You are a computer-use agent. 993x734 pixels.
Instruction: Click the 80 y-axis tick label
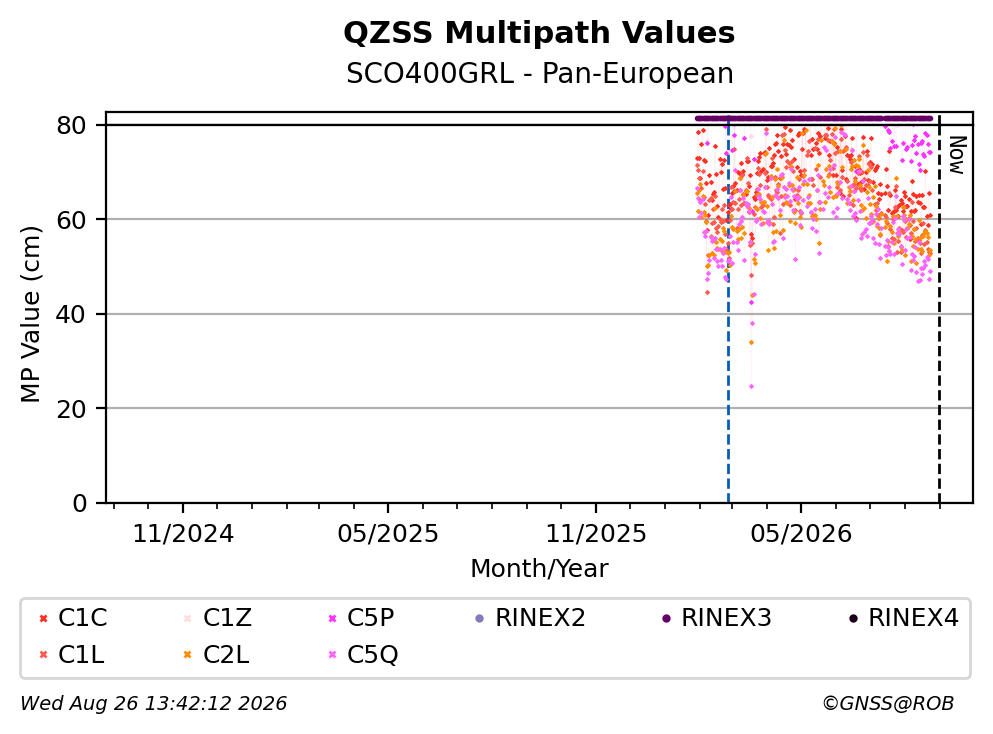[72, 125]
